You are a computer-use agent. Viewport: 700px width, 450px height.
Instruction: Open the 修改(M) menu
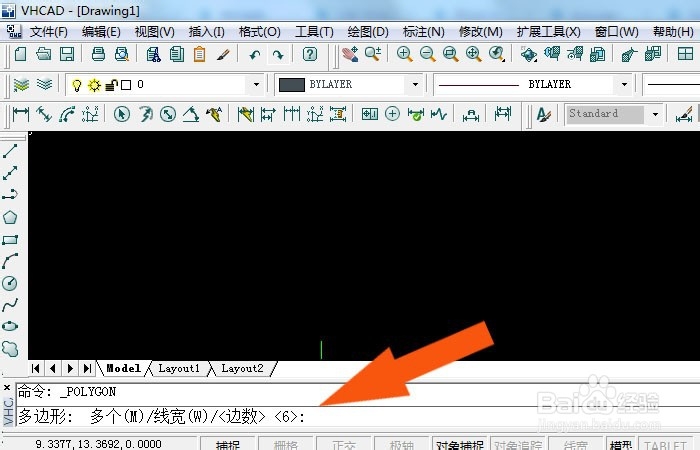480,32
